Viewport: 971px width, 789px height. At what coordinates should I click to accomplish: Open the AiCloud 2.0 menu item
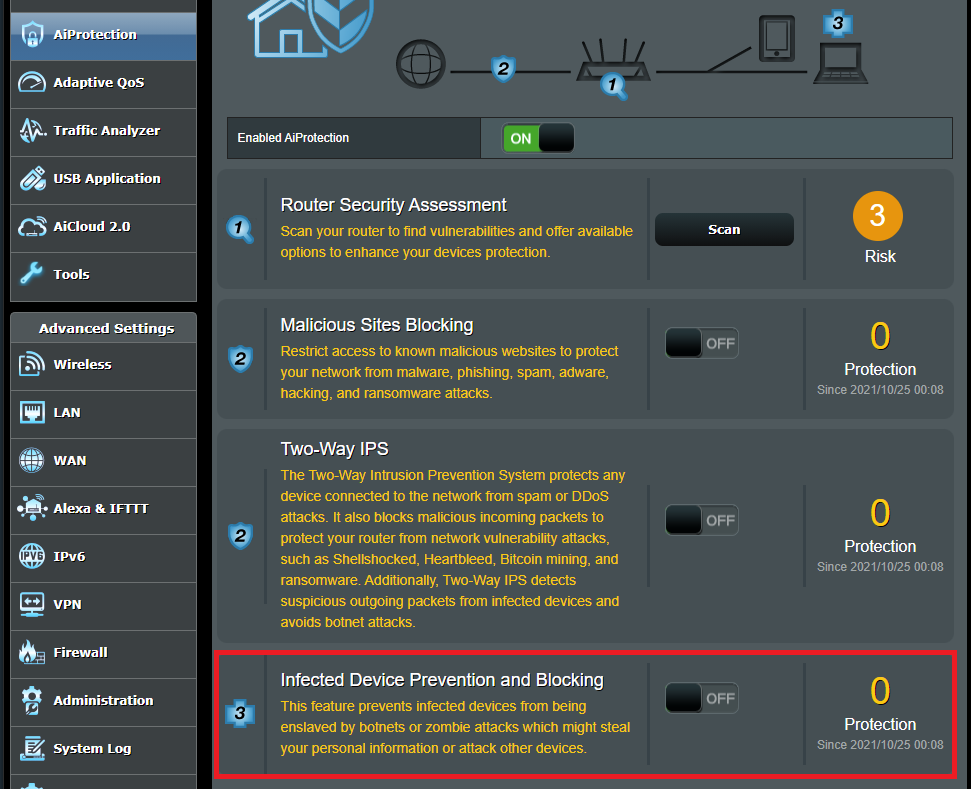tap(103, 227)
